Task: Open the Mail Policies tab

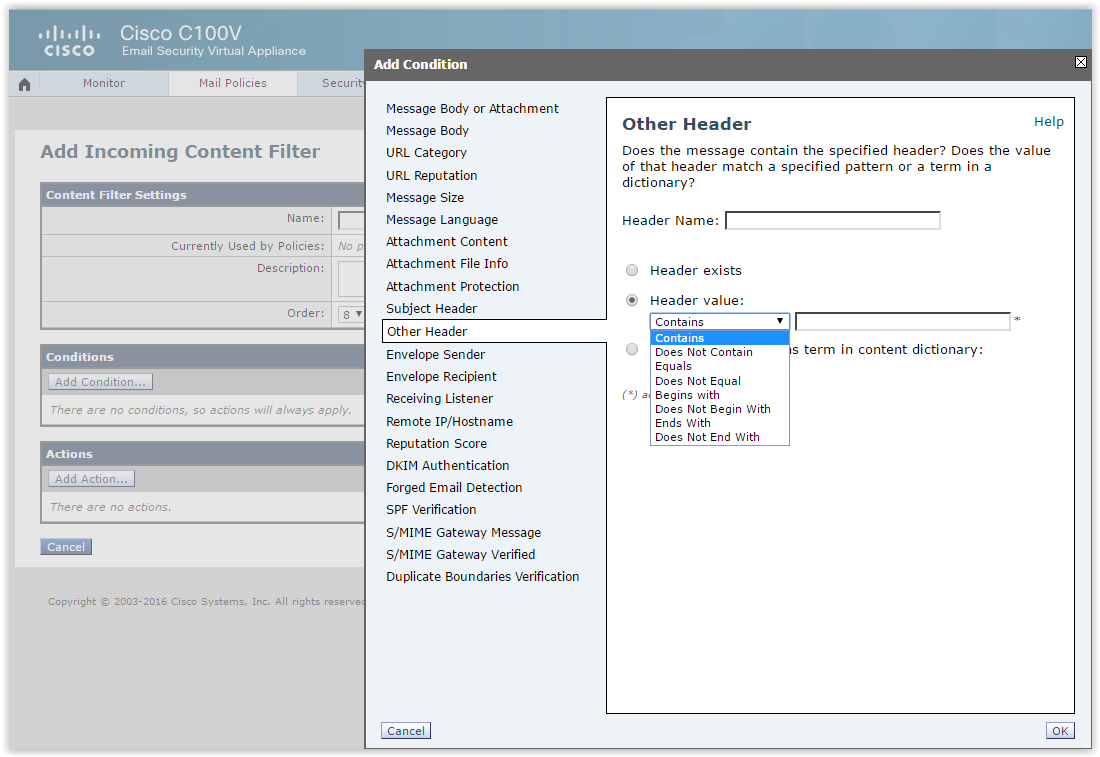Action: pos(233,83)
